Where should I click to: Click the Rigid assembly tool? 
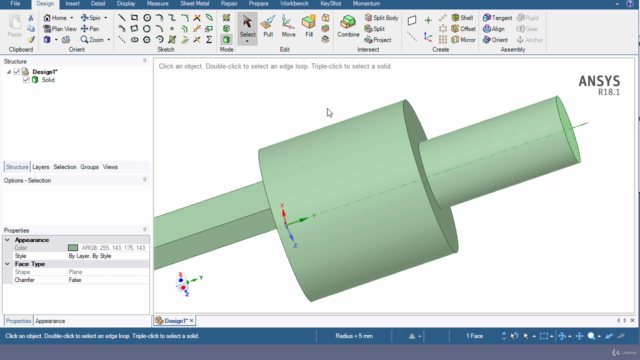(x=527, y=18)
